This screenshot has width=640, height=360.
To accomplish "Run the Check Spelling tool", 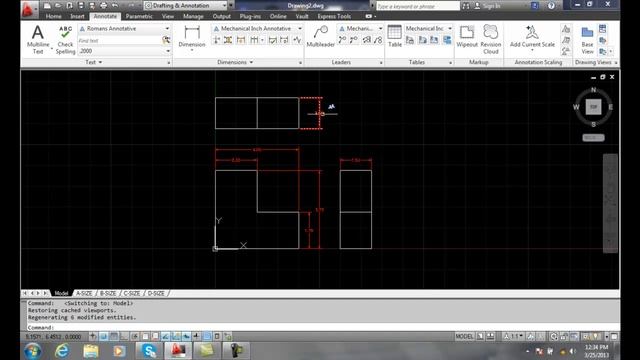I will point(65,39).
